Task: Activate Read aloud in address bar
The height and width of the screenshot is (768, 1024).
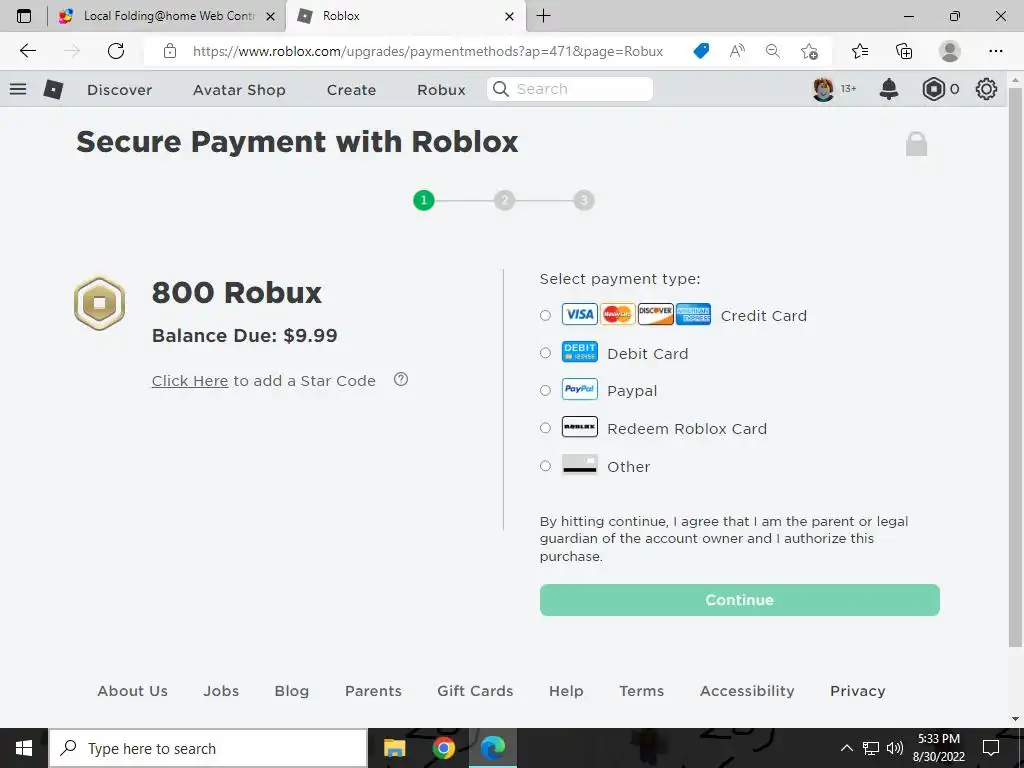Action: pos(737,51)
